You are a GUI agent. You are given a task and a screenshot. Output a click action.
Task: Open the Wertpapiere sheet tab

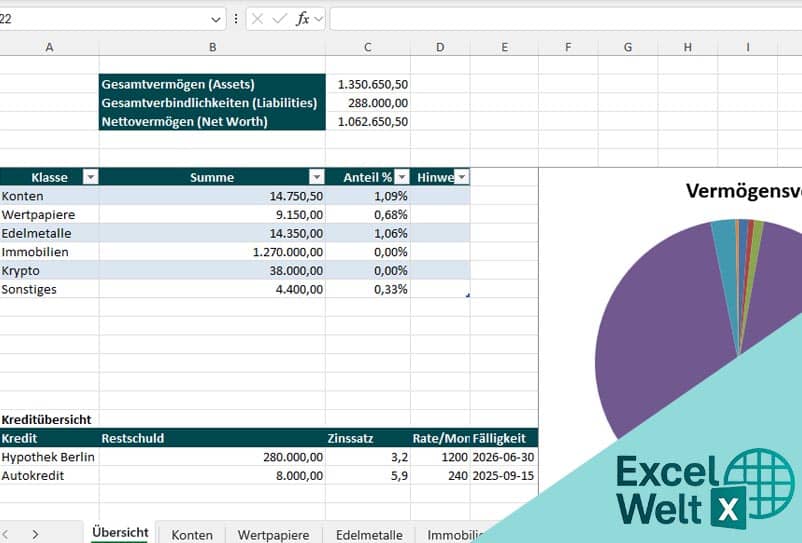tap(273, 535)
